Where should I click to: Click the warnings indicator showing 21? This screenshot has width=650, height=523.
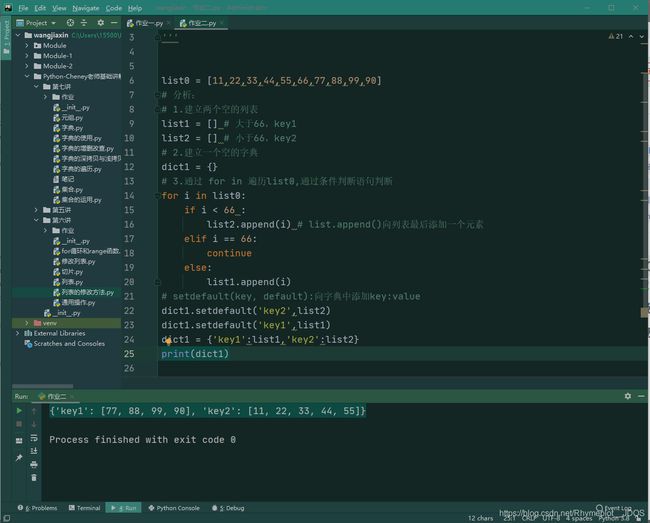point(616,36)
